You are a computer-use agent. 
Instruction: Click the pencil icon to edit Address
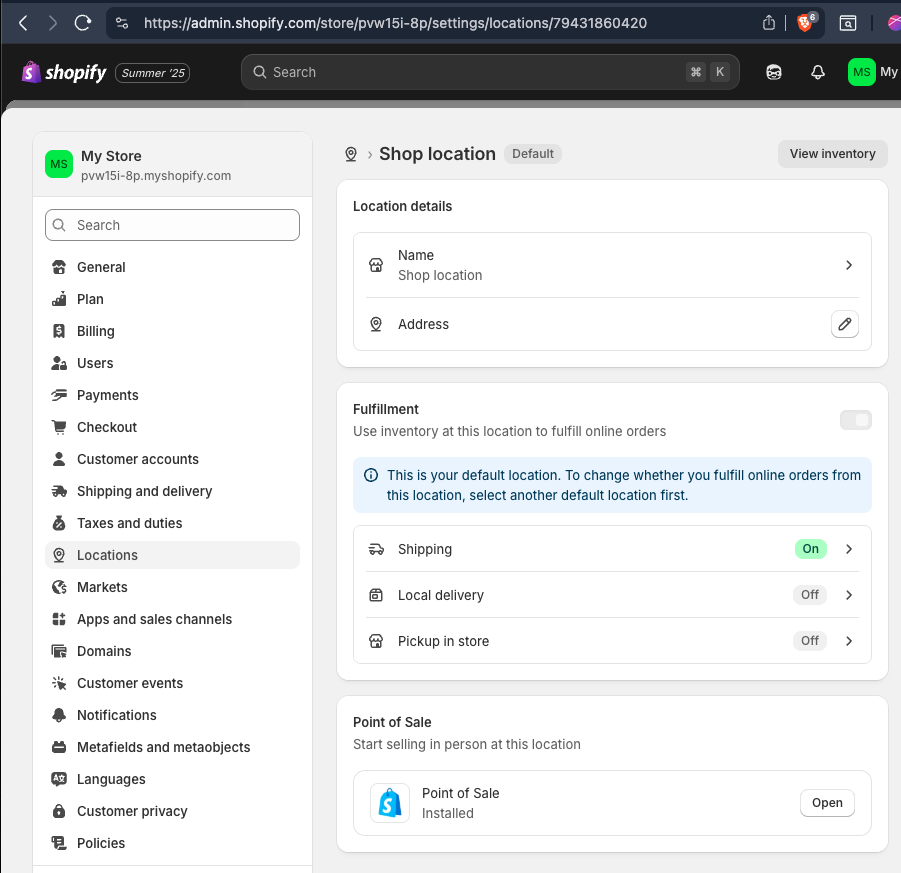tap(844, 324)
